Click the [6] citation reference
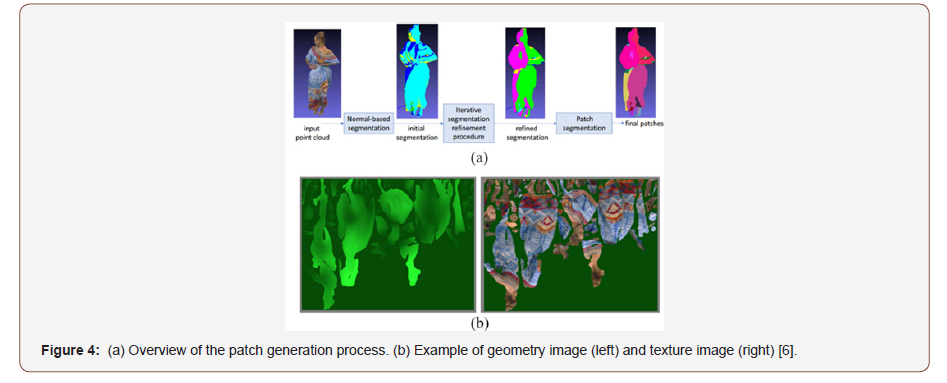947x383 pixels. point(788,350)
